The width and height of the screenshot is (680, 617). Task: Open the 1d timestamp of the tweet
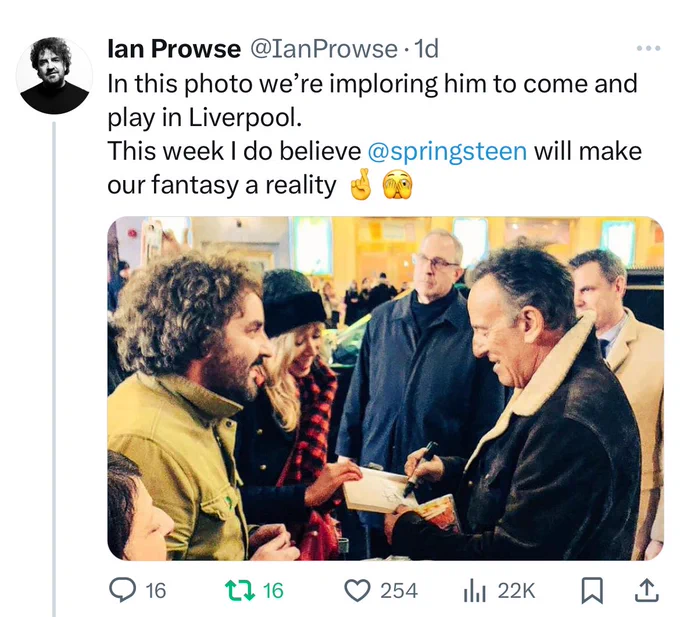coord(426,49)
